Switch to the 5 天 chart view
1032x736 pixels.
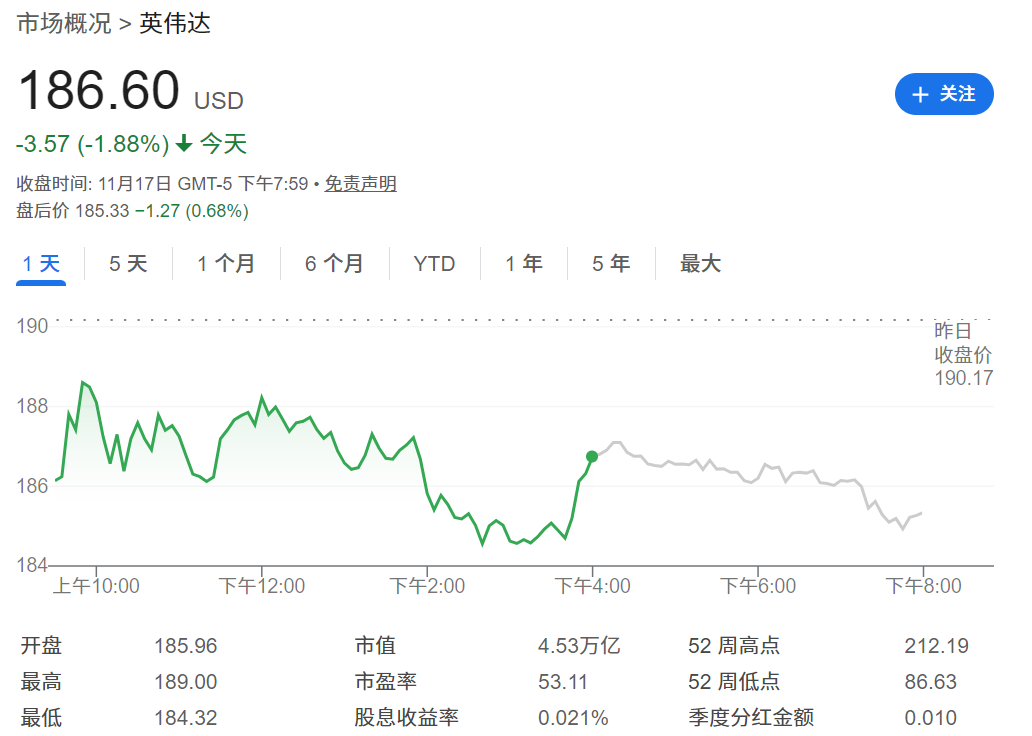[x=128, y=263]
